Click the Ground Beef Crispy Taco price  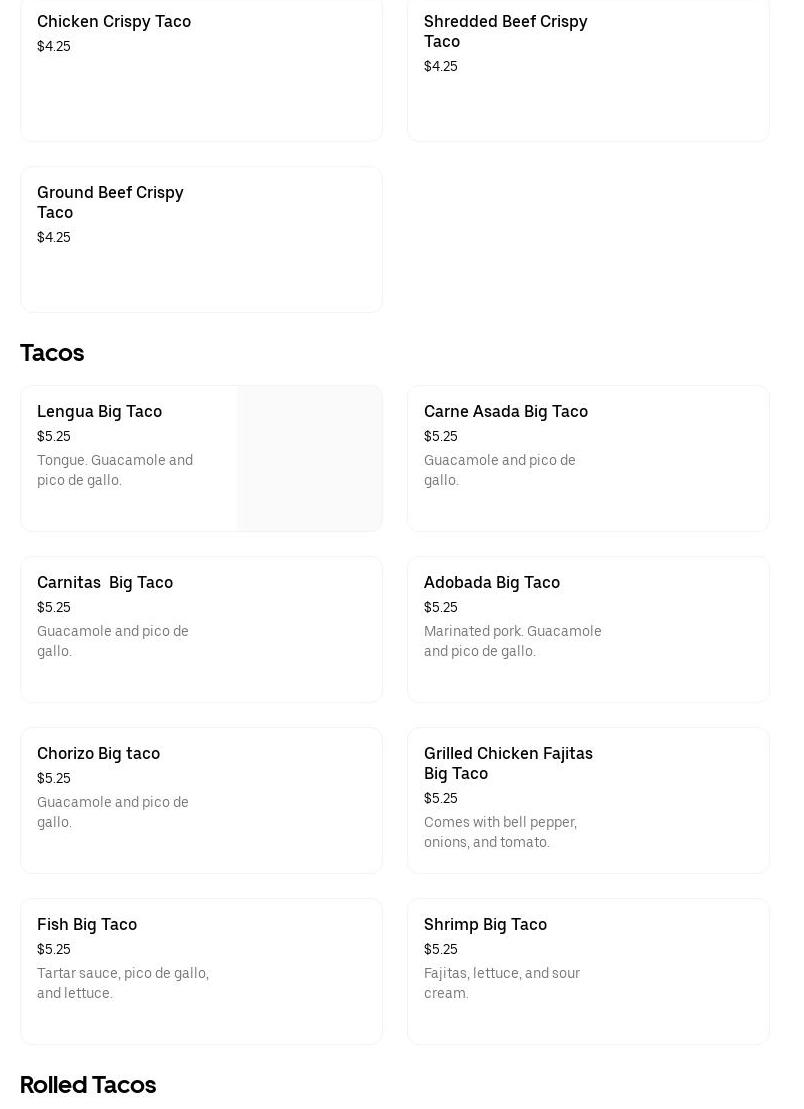(54, 238)
